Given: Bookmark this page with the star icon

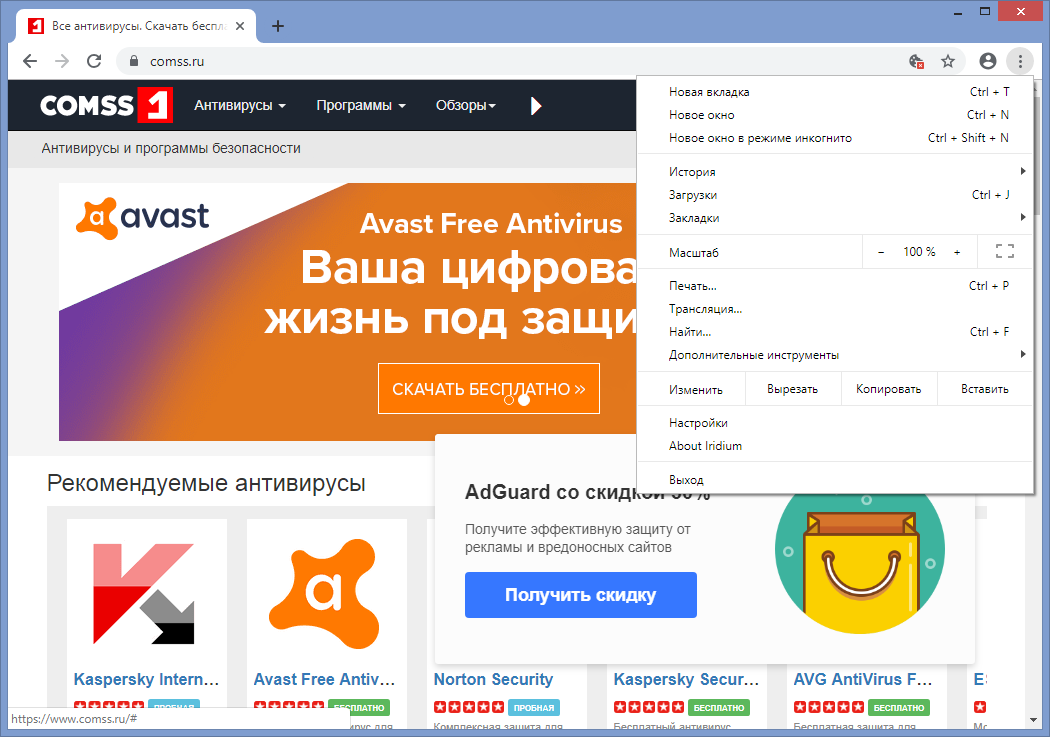Looking at the screenshot, I should click(948, 62).
